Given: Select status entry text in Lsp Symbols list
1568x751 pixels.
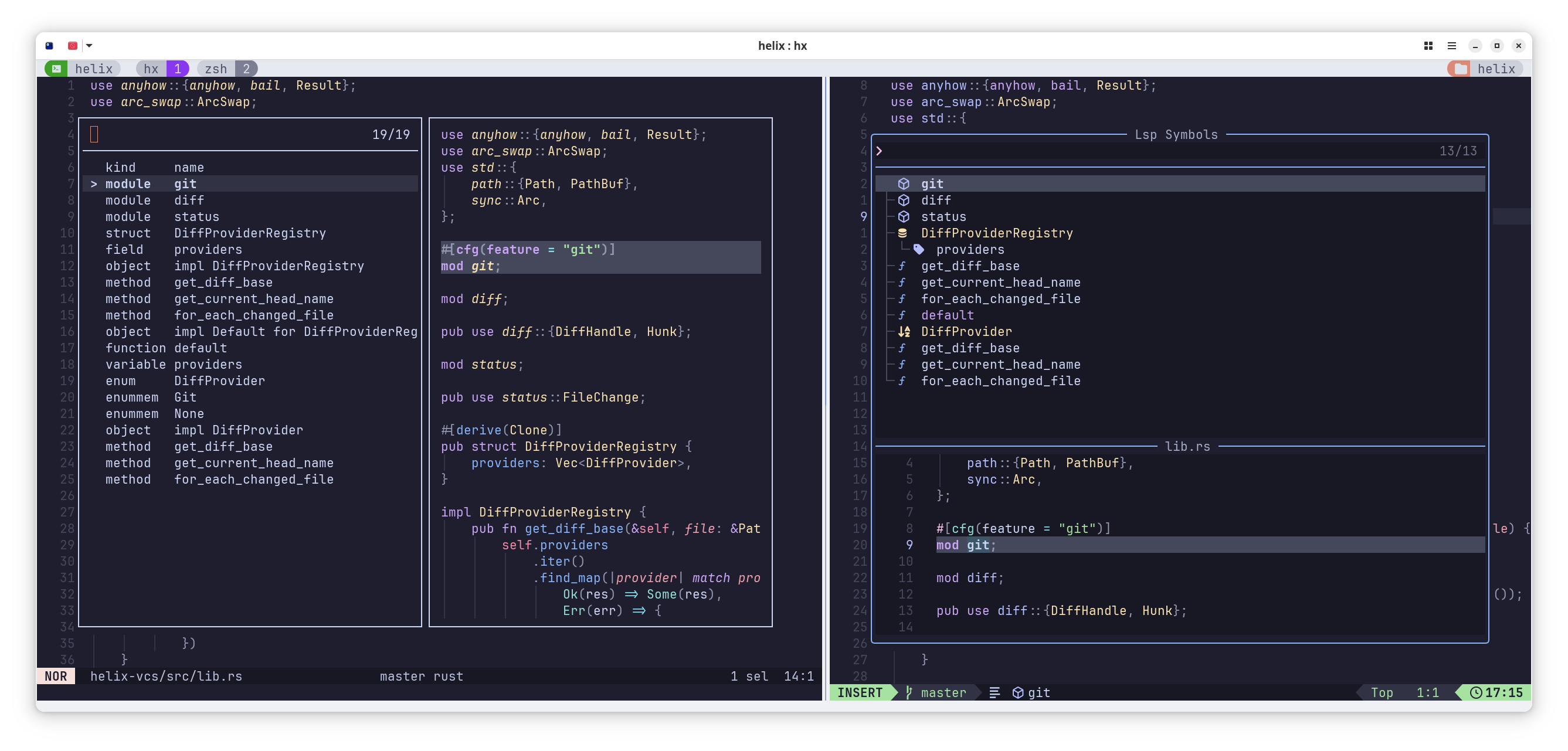Looking at the screenshot, I should tap(943, 217).
